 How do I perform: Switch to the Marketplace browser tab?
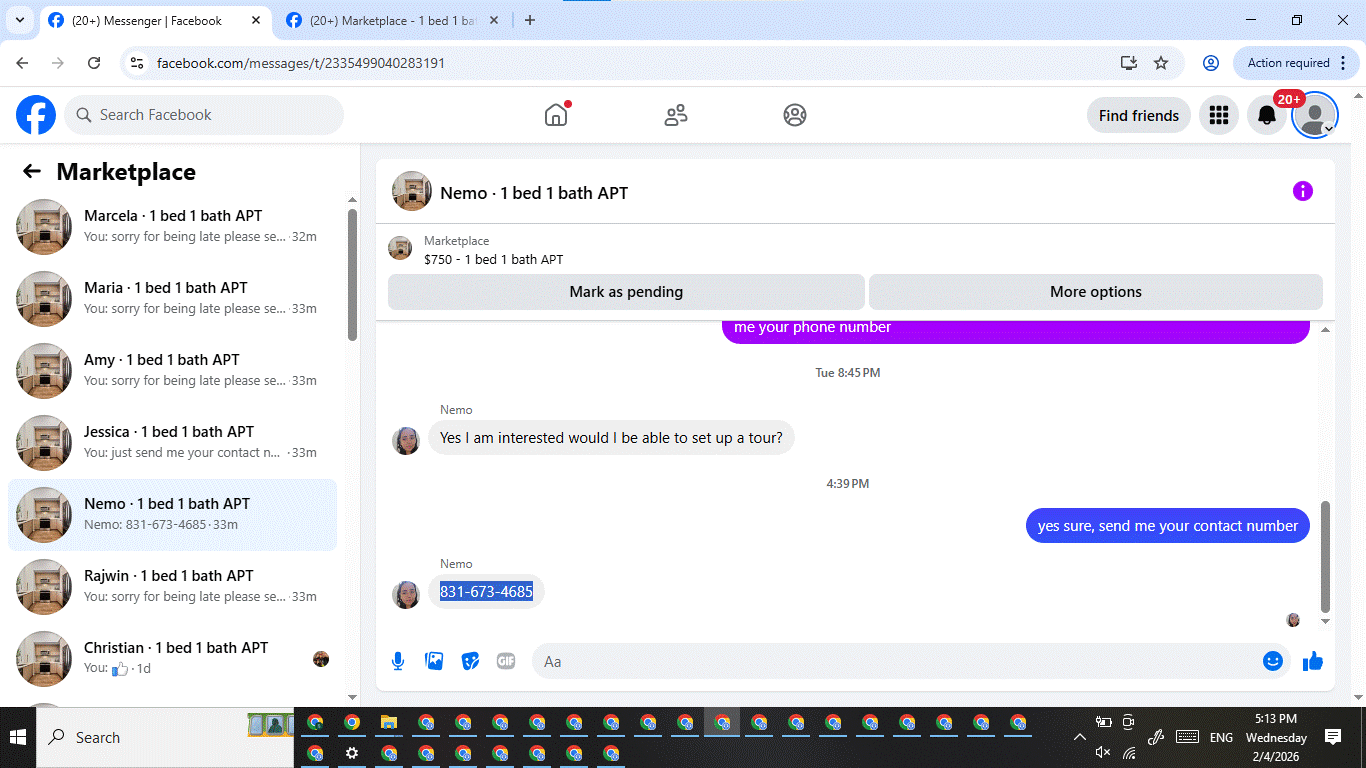tap(391, 20)
